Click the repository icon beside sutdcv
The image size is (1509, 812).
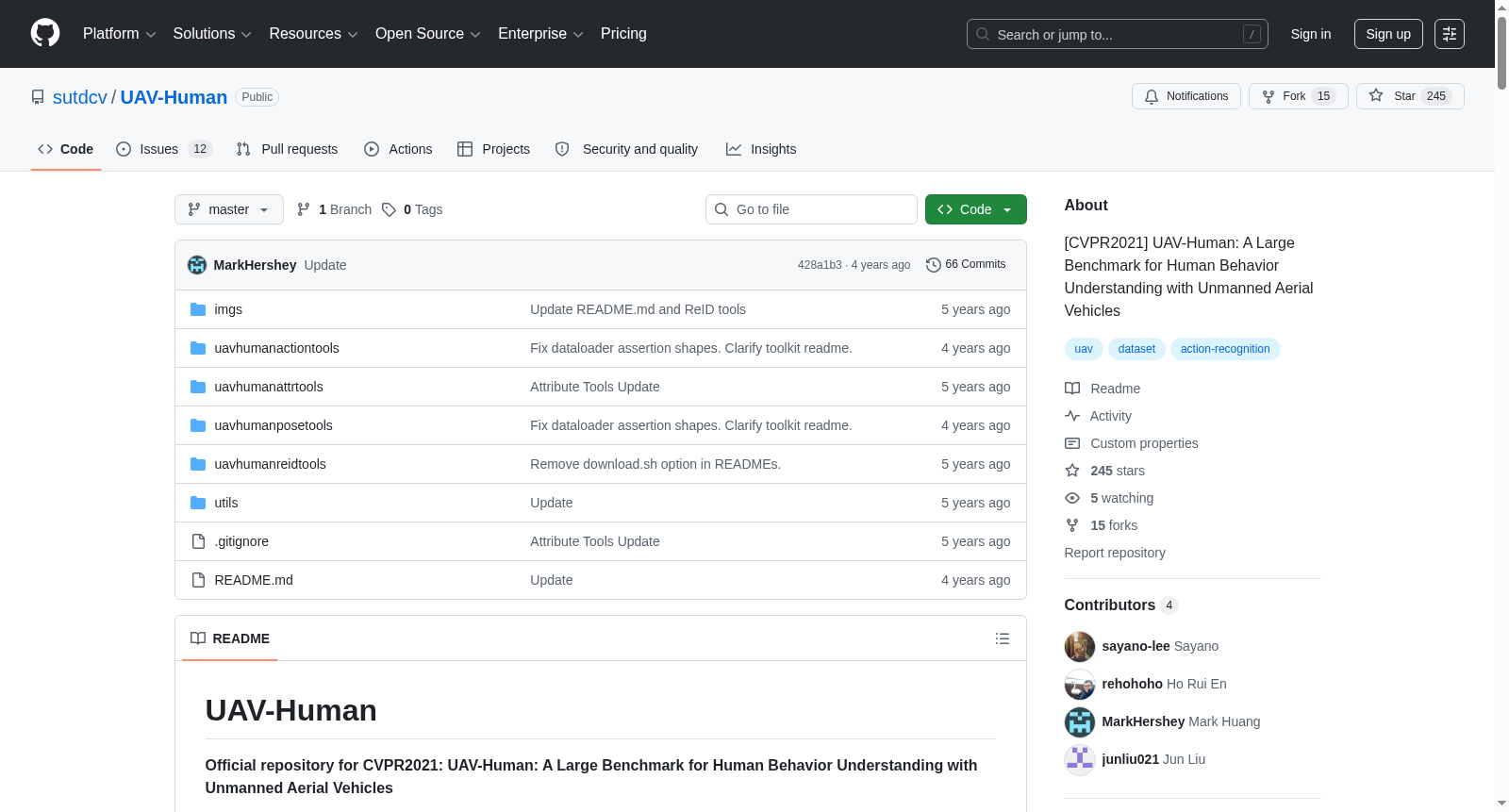click(38, 97)
